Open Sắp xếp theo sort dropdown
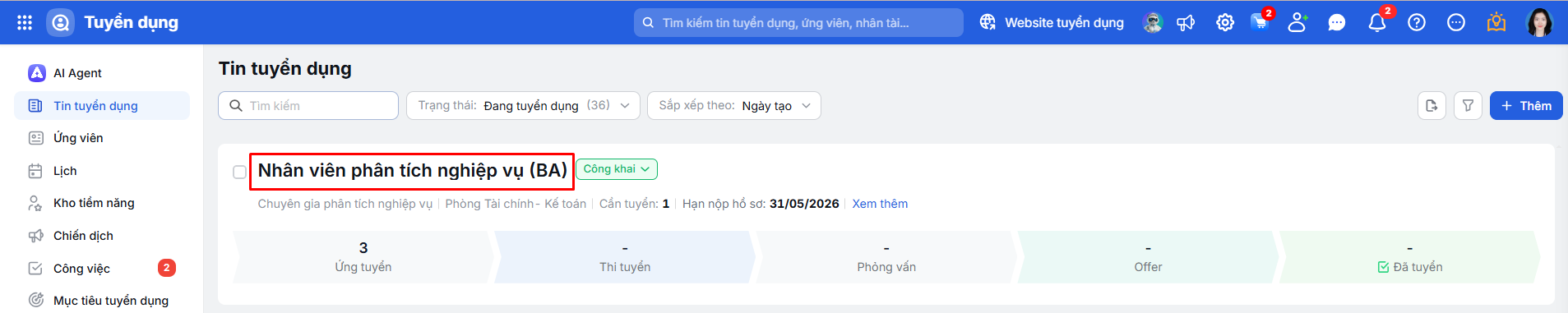 click(x=734, y=105)
